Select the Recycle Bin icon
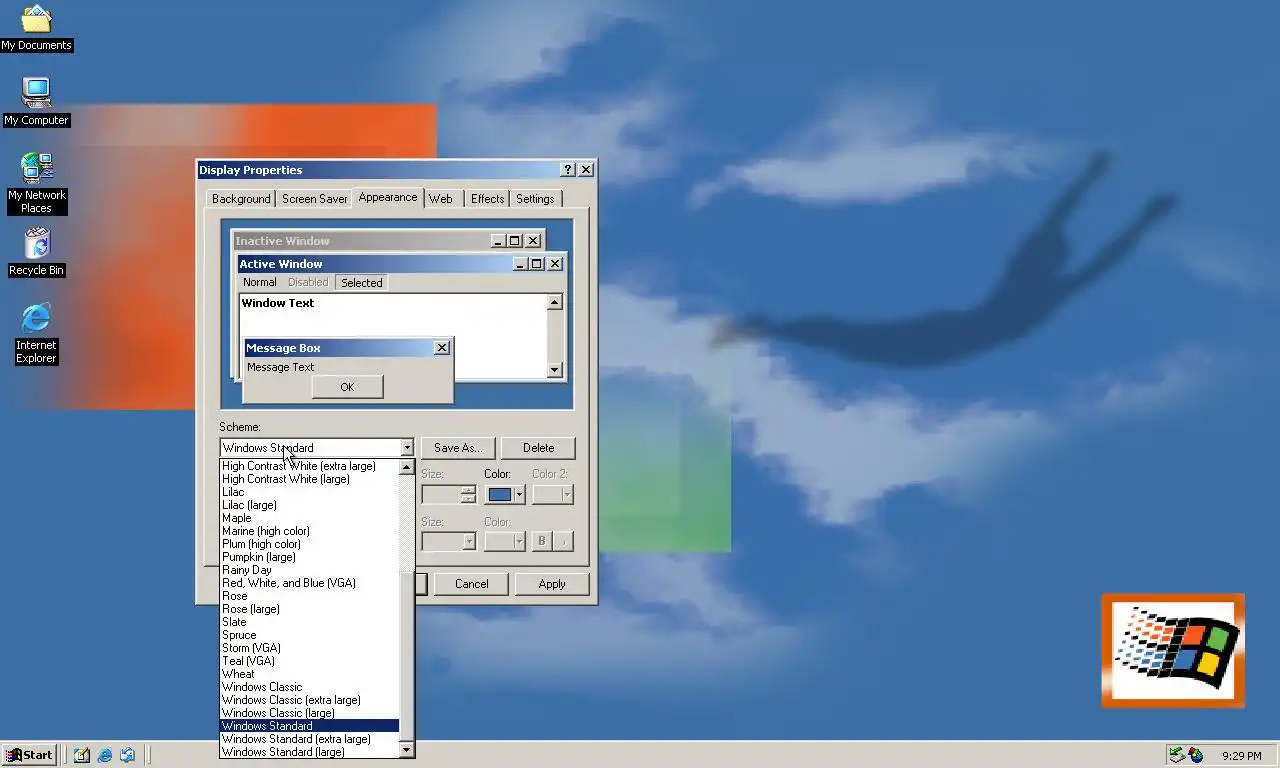 point(36,252)
